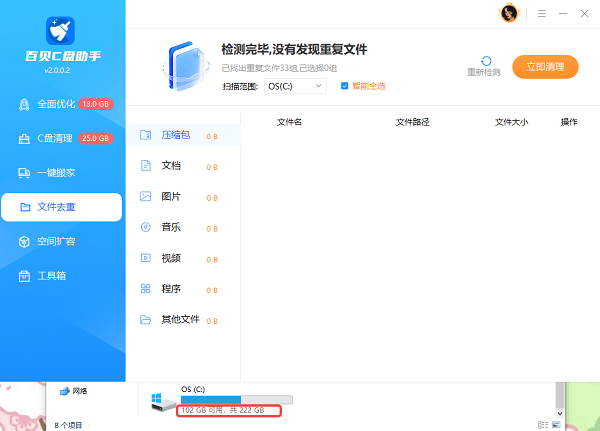The width and height of the screenshot is (600, 431).
Task: Select the 文档 category tab
Action: pos(183,166)
